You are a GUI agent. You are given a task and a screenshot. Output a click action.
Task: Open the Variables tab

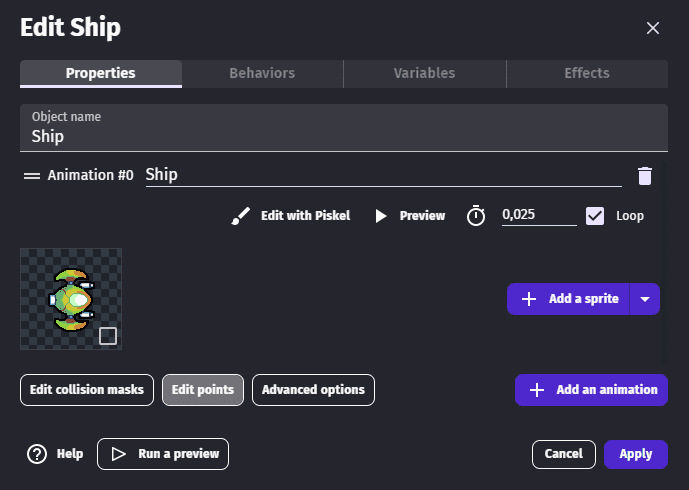pyautogui.click(x=424, y=73)
